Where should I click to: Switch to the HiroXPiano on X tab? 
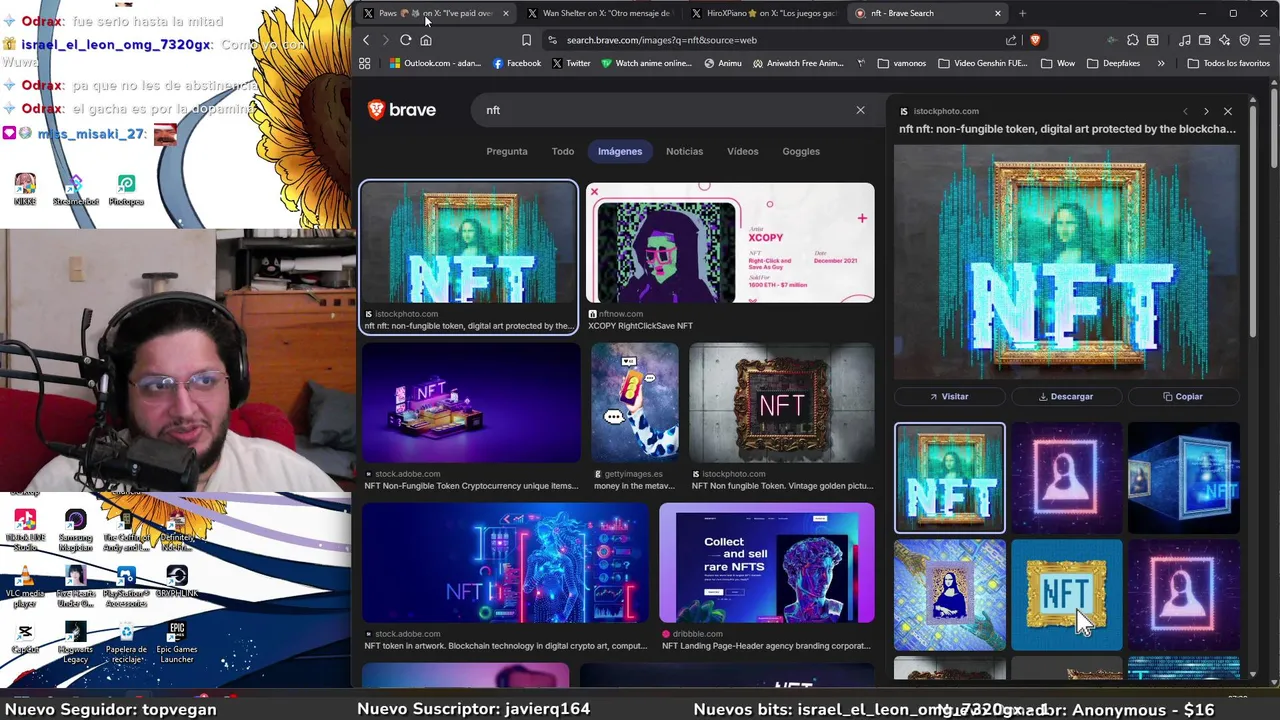(765, 13)
